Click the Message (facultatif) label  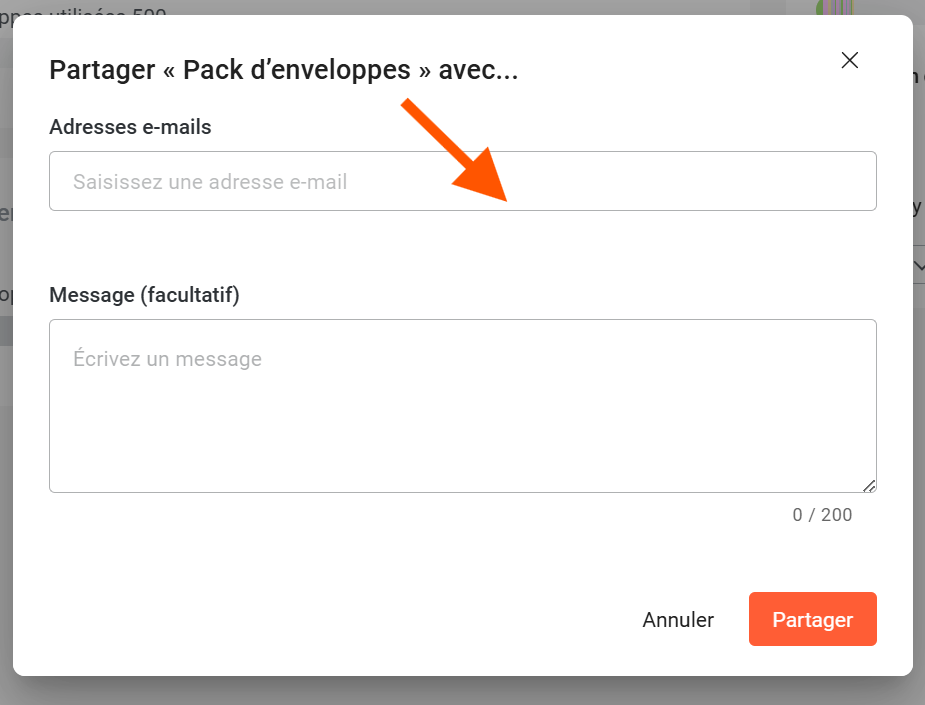[x=144, y=295]
